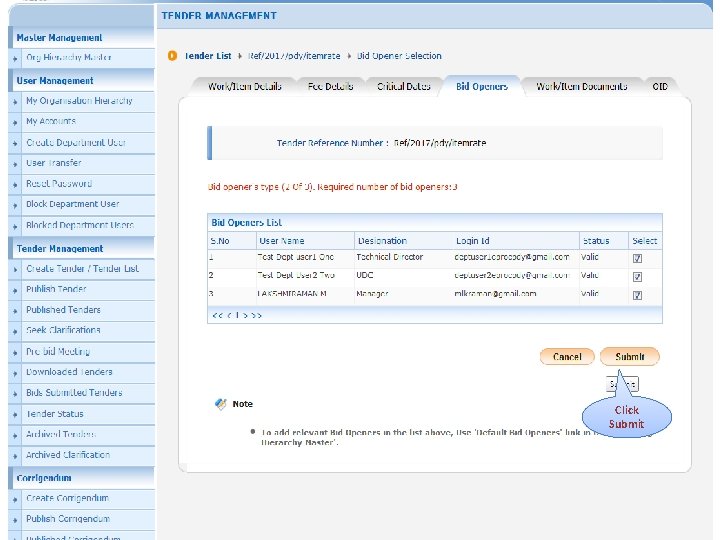Click Tender List breadcrumb link

click(208, 56)
